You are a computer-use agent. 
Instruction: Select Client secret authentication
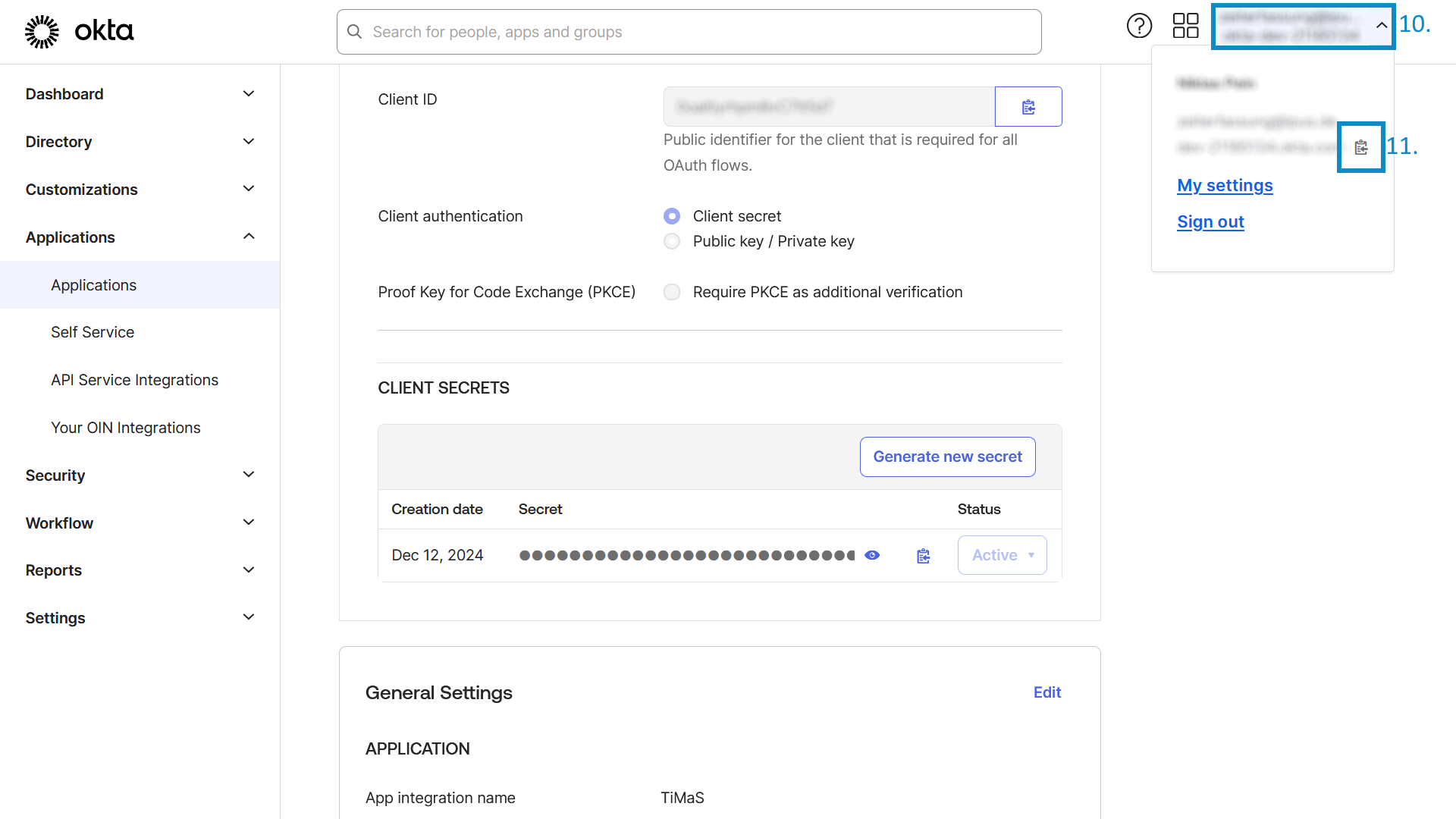point(672,216)
